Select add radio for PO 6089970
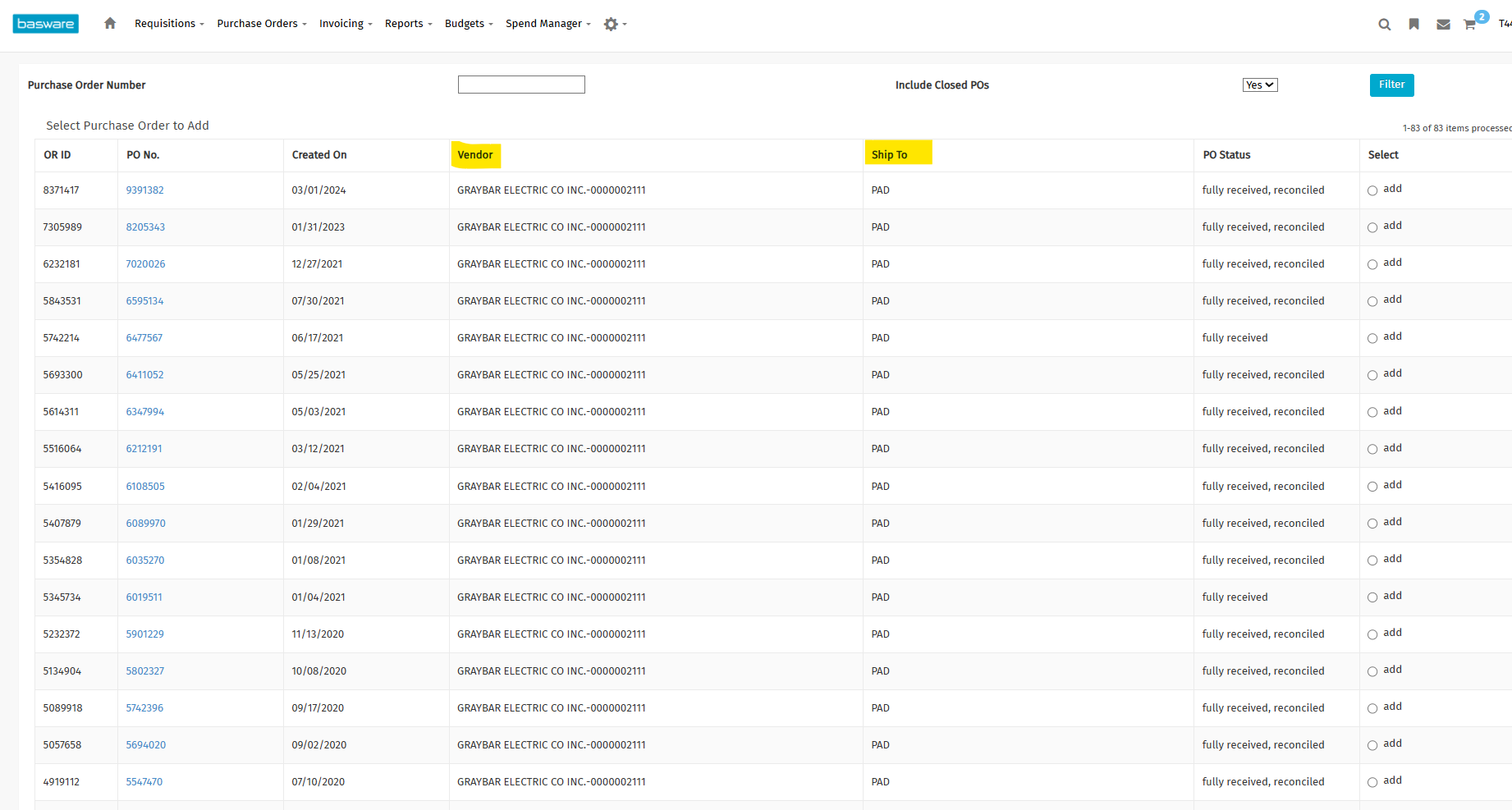Screen dimensions: 1512x810 (x=1372, y=524)
